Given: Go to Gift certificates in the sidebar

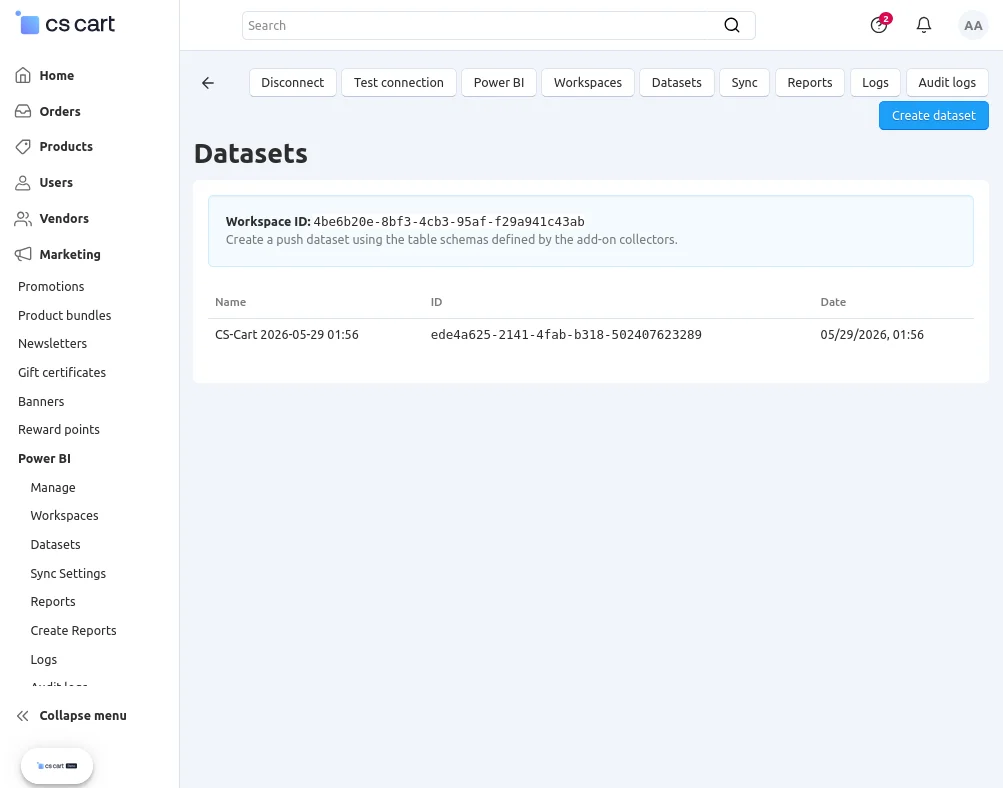Looking at the screenshot, I should tap(62, 372).
